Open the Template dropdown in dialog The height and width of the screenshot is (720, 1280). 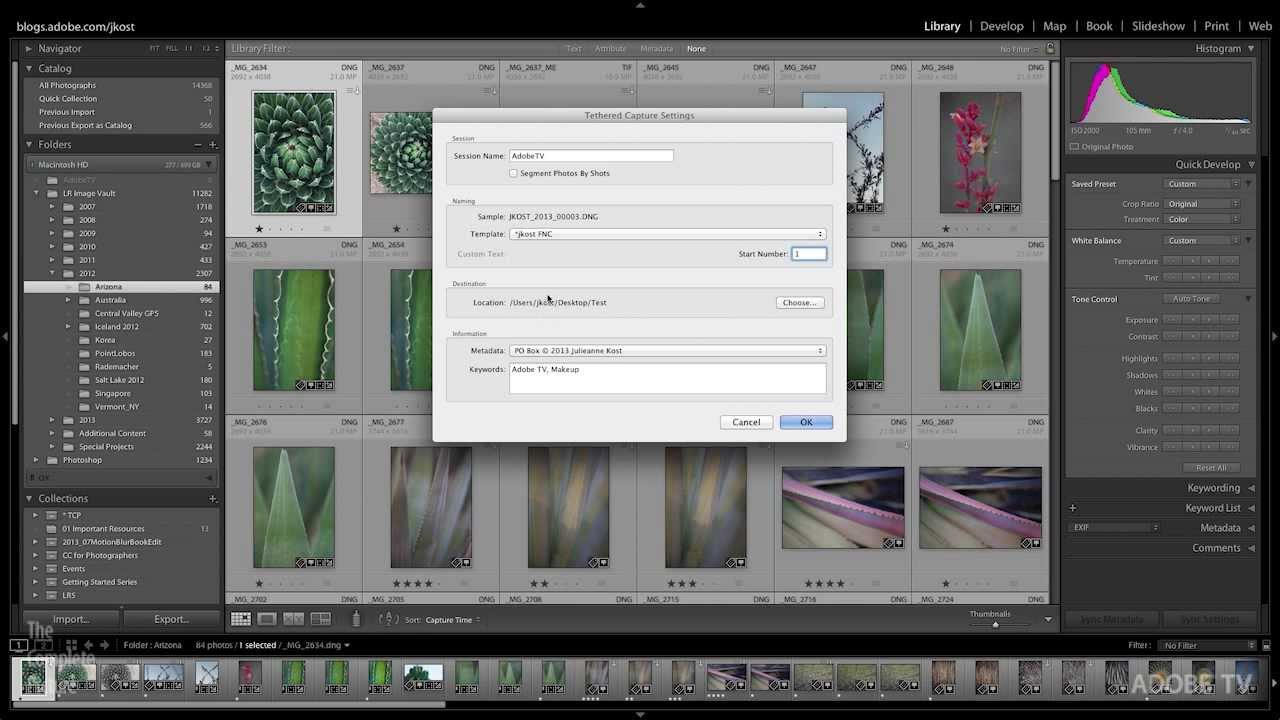point(668,234)
